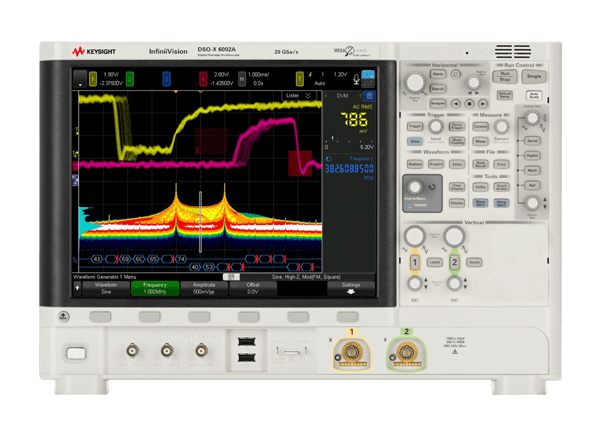Toggle the Digital channels key
This screenshot has width=600, height=436.
pyautogui.click(x=532, y=155)
